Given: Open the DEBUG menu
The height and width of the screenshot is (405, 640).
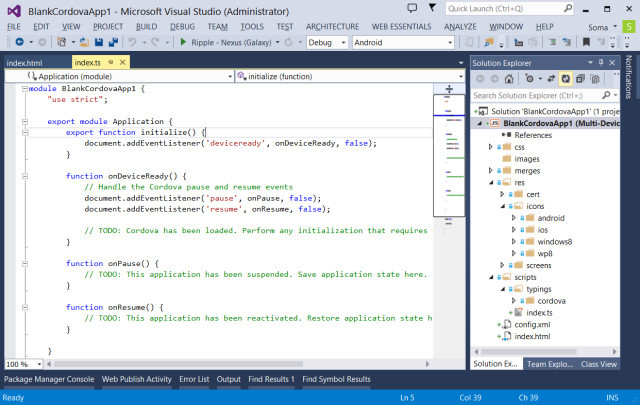Looking at the screenshot, I should coord(182,27).
